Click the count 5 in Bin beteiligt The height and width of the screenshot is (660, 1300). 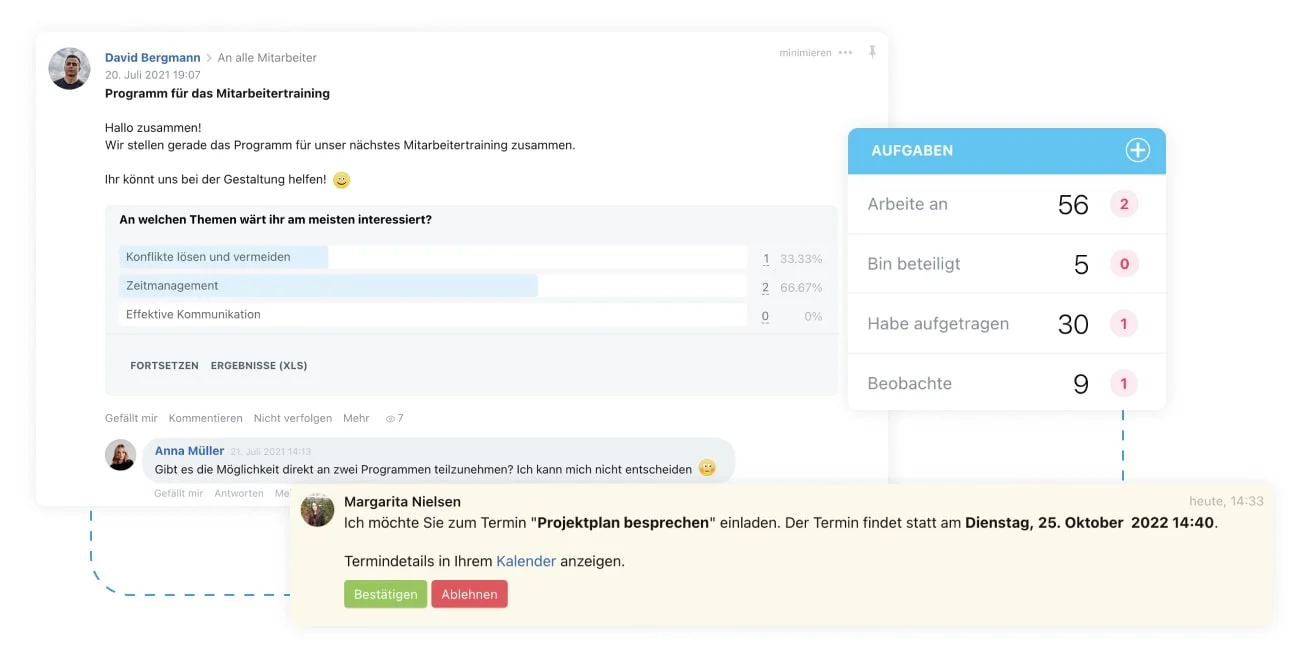click(x=1081, y=265)
